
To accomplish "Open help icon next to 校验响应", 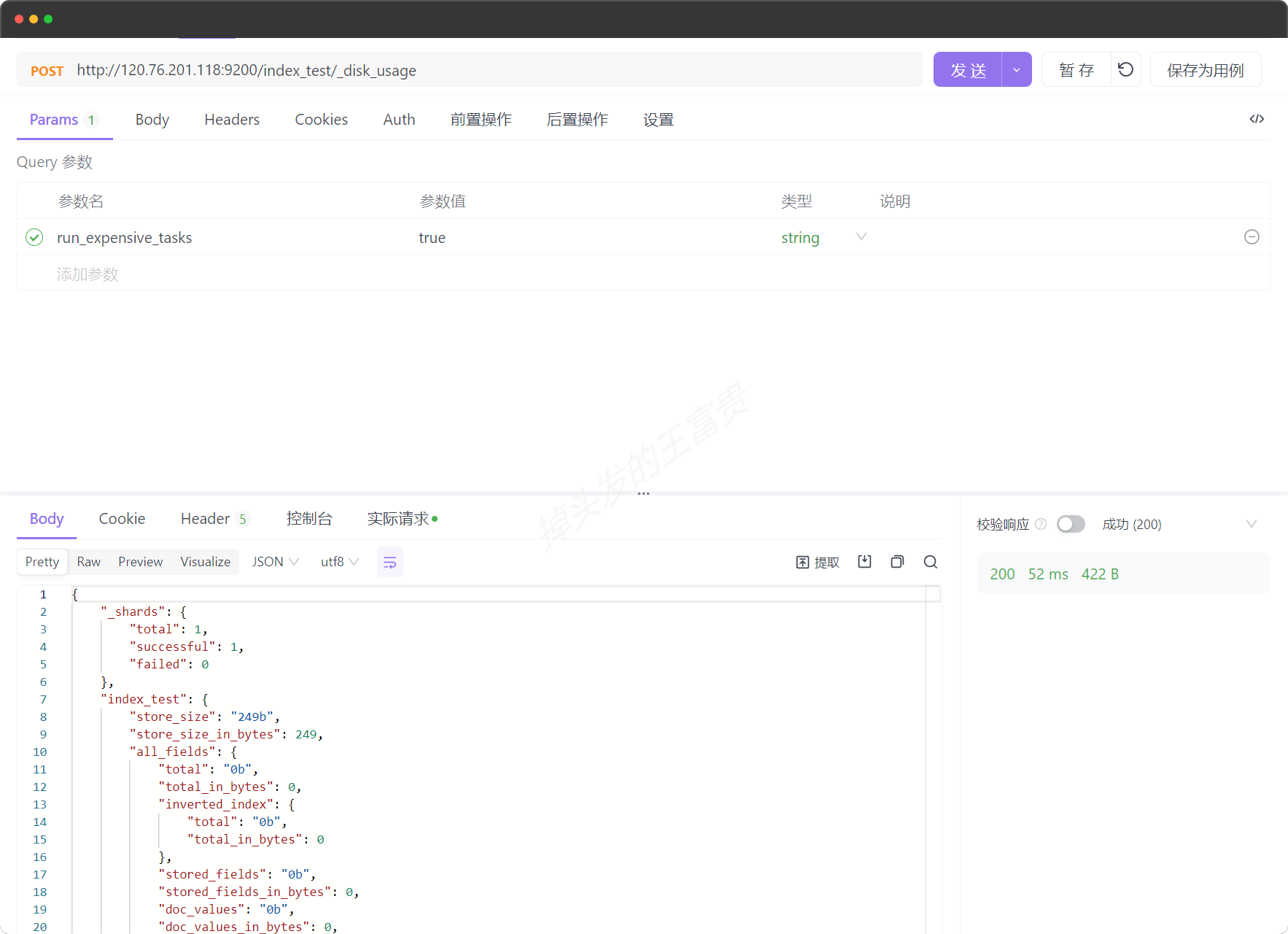I will point(1041,524).
